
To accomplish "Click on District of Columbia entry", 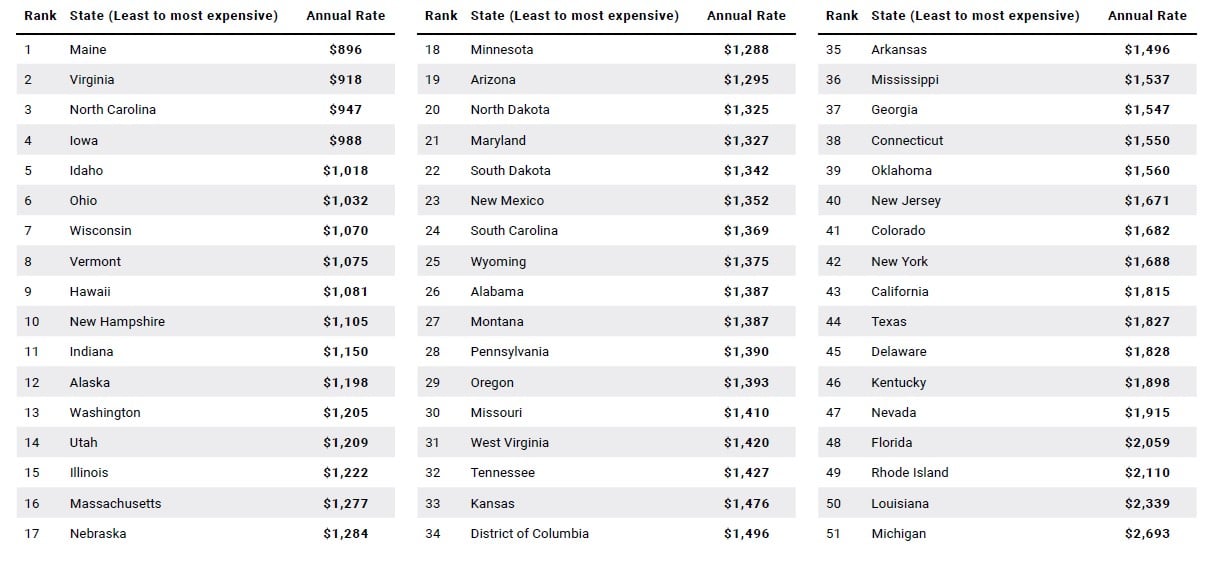I will pyautogui.click(x=529, y=533).
